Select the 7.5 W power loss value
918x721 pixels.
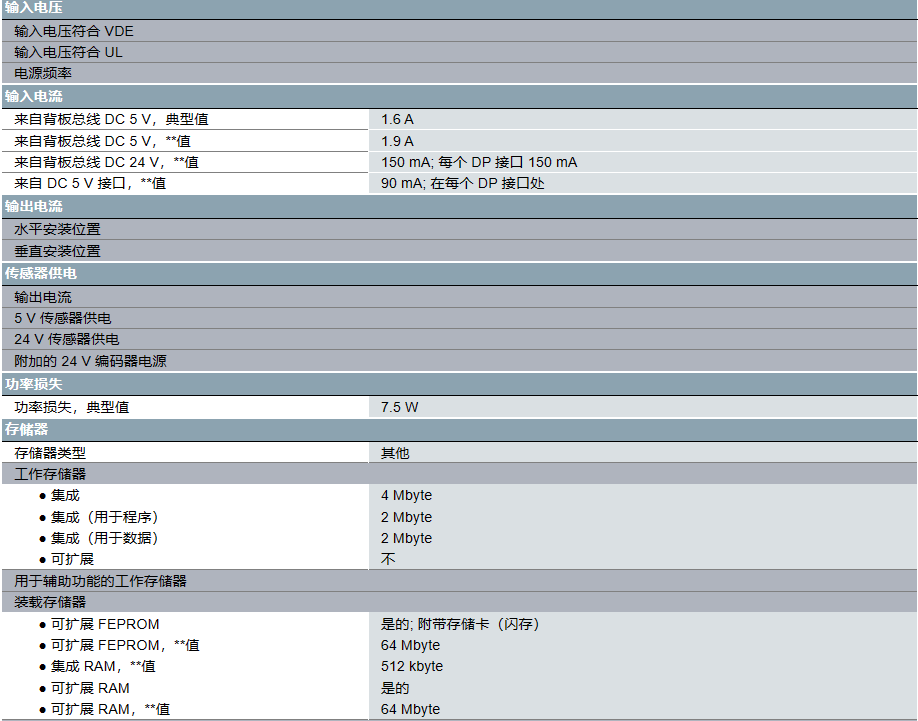click(x=399, y=407)
